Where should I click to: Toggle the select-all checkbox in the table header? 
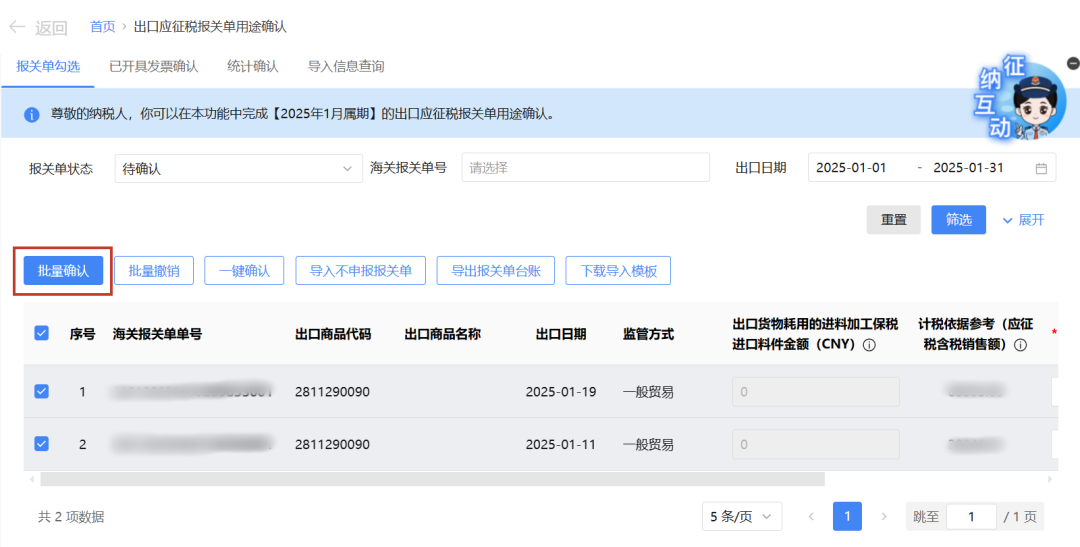pyautogui.click(x=41, y=334)
